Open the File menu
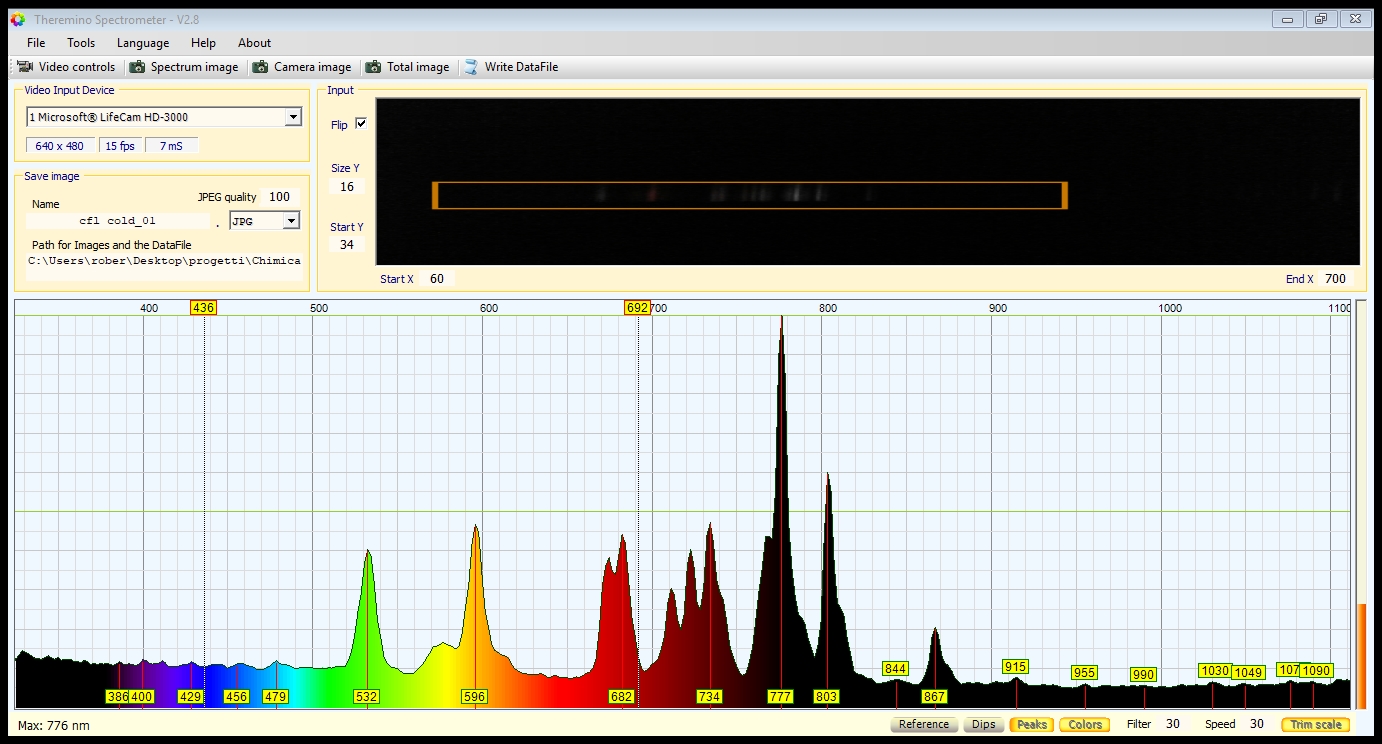This screenshot has height=744, width=1382. coord(36,43)
